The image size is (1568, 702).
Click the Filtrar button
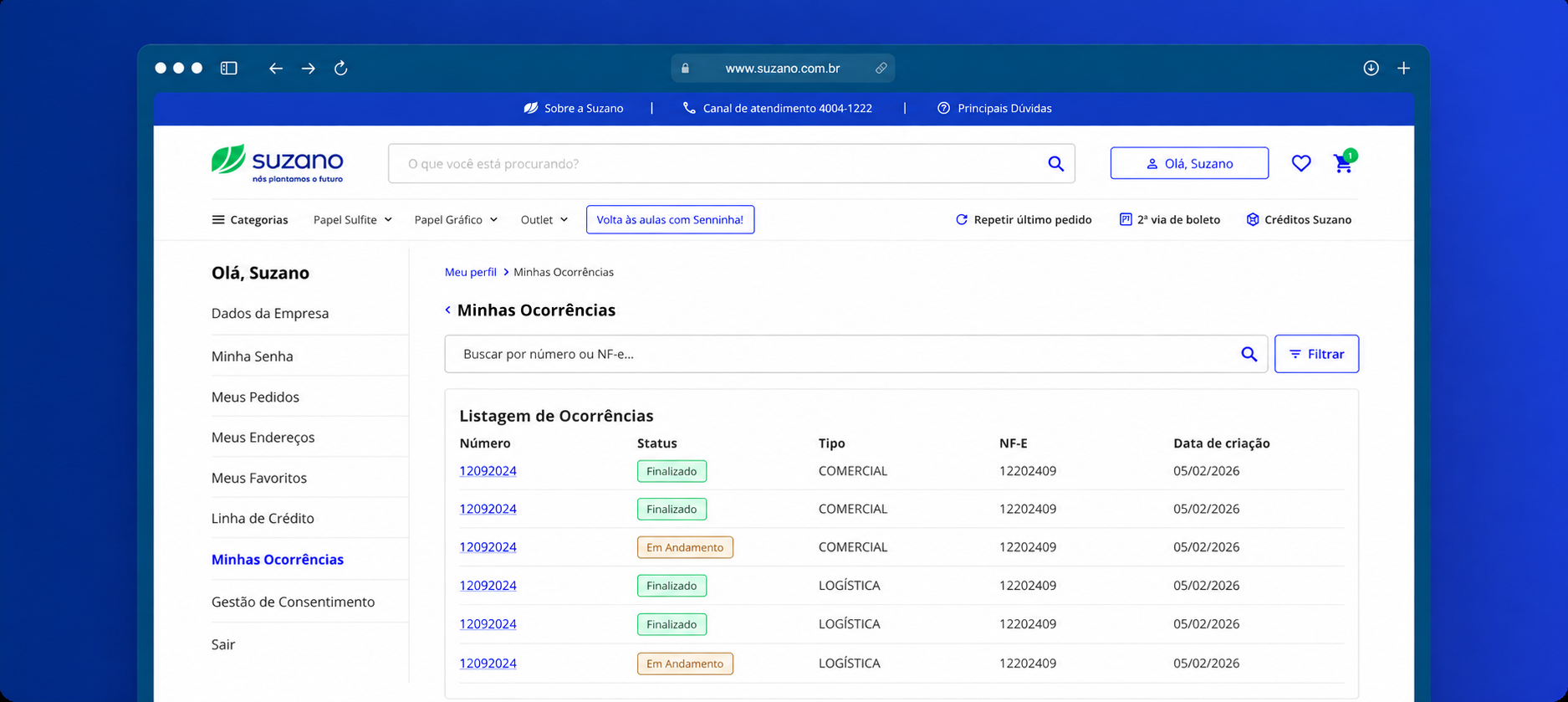click(1316, 354)
